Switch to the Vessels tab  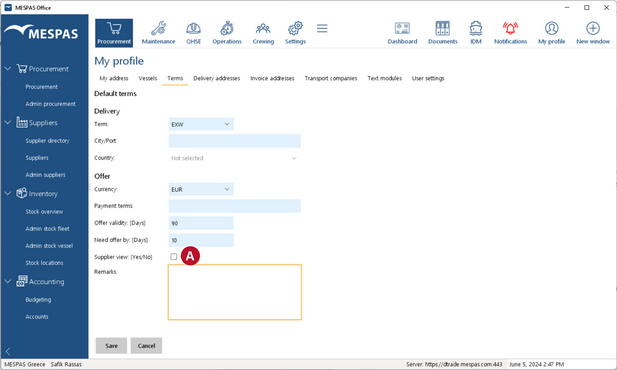click(148, 78)
